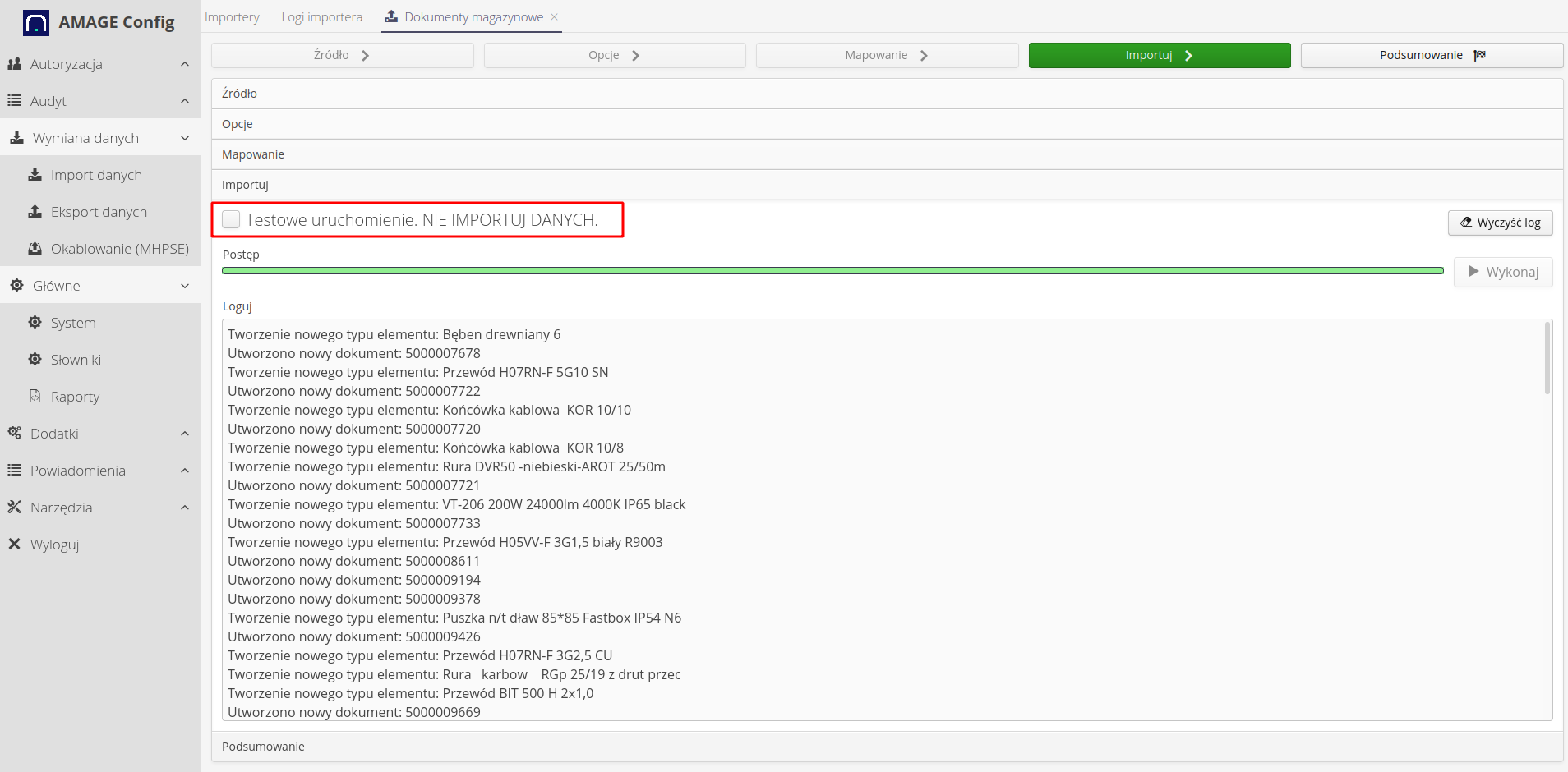1568x772 pixels.
Task: Select the Import danych sidebar icon
Action: [x=35, y=175]
